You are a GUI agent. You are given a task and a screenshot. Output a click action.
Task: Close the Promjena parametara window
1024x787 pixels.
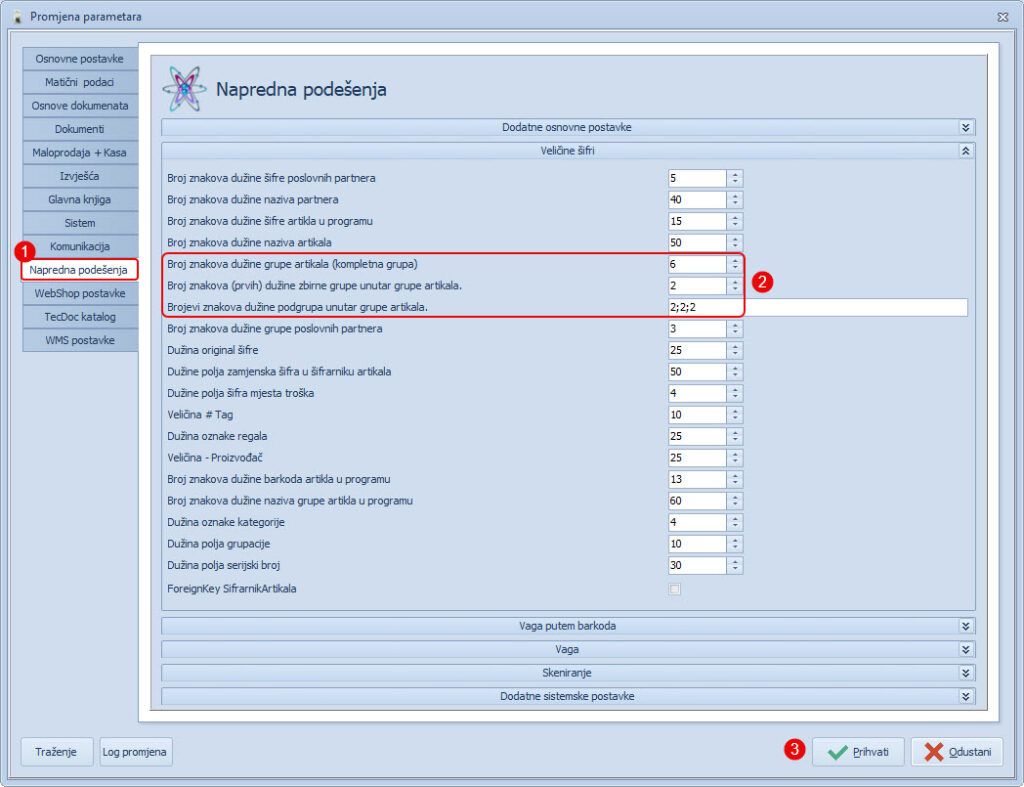tap(1002, 17)
